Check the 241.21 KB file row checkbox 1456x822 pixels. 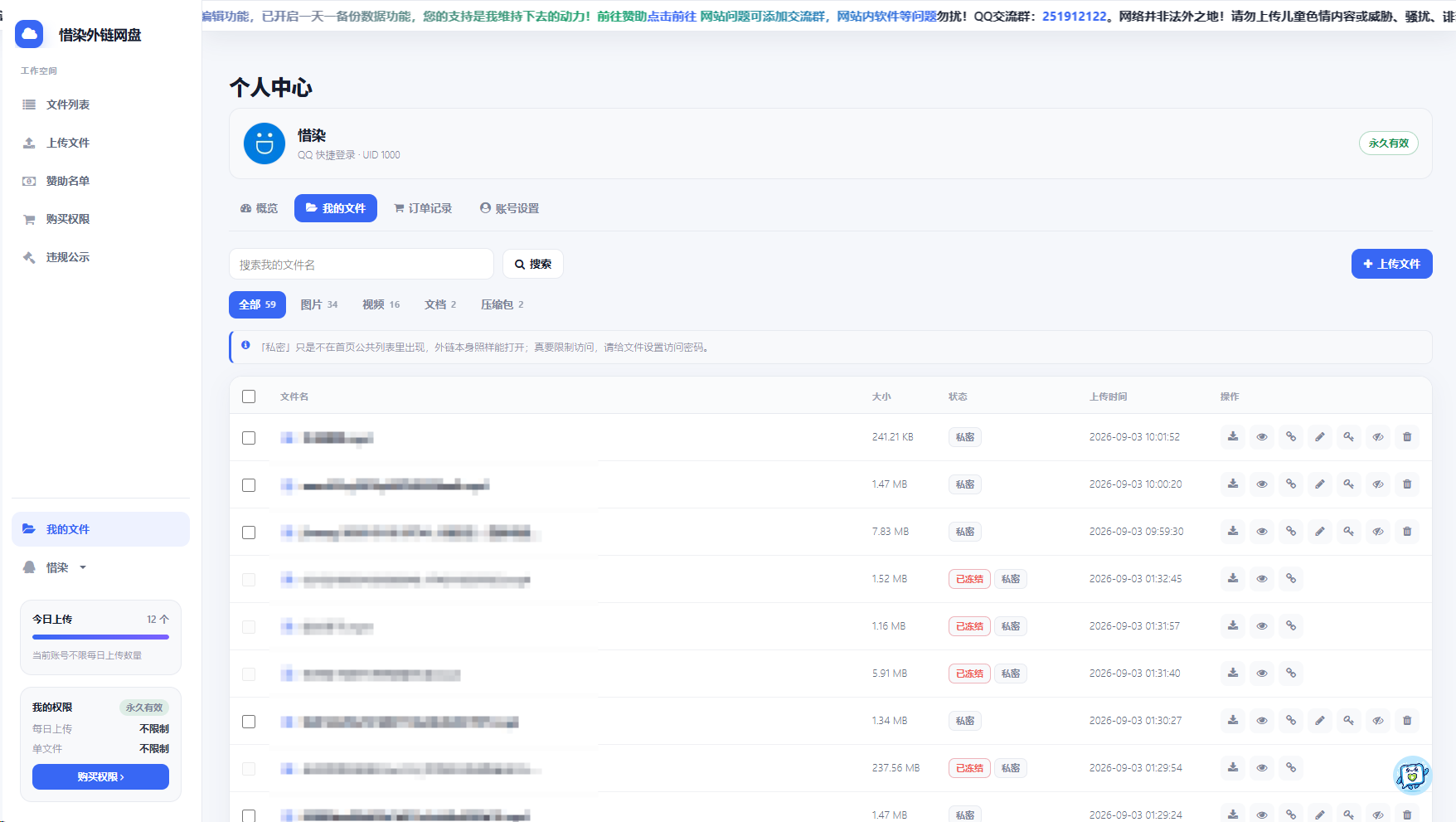point(249,438)
